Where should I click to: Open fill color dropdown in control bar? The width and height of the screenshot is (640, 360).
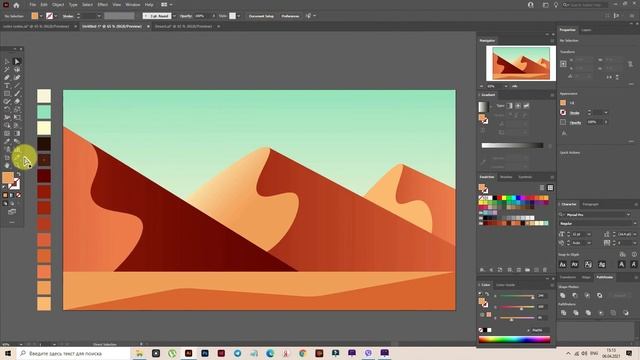(41, 16)
